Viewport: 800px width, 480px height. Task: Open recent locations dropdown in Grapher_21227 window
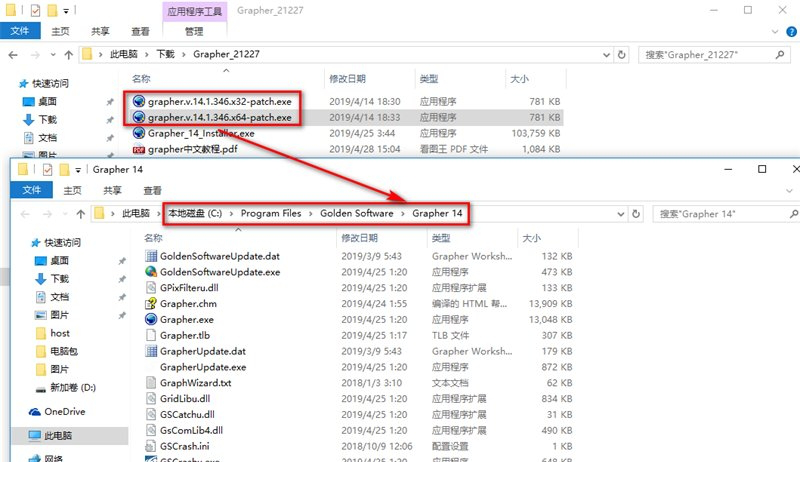[x=53, y=55]
